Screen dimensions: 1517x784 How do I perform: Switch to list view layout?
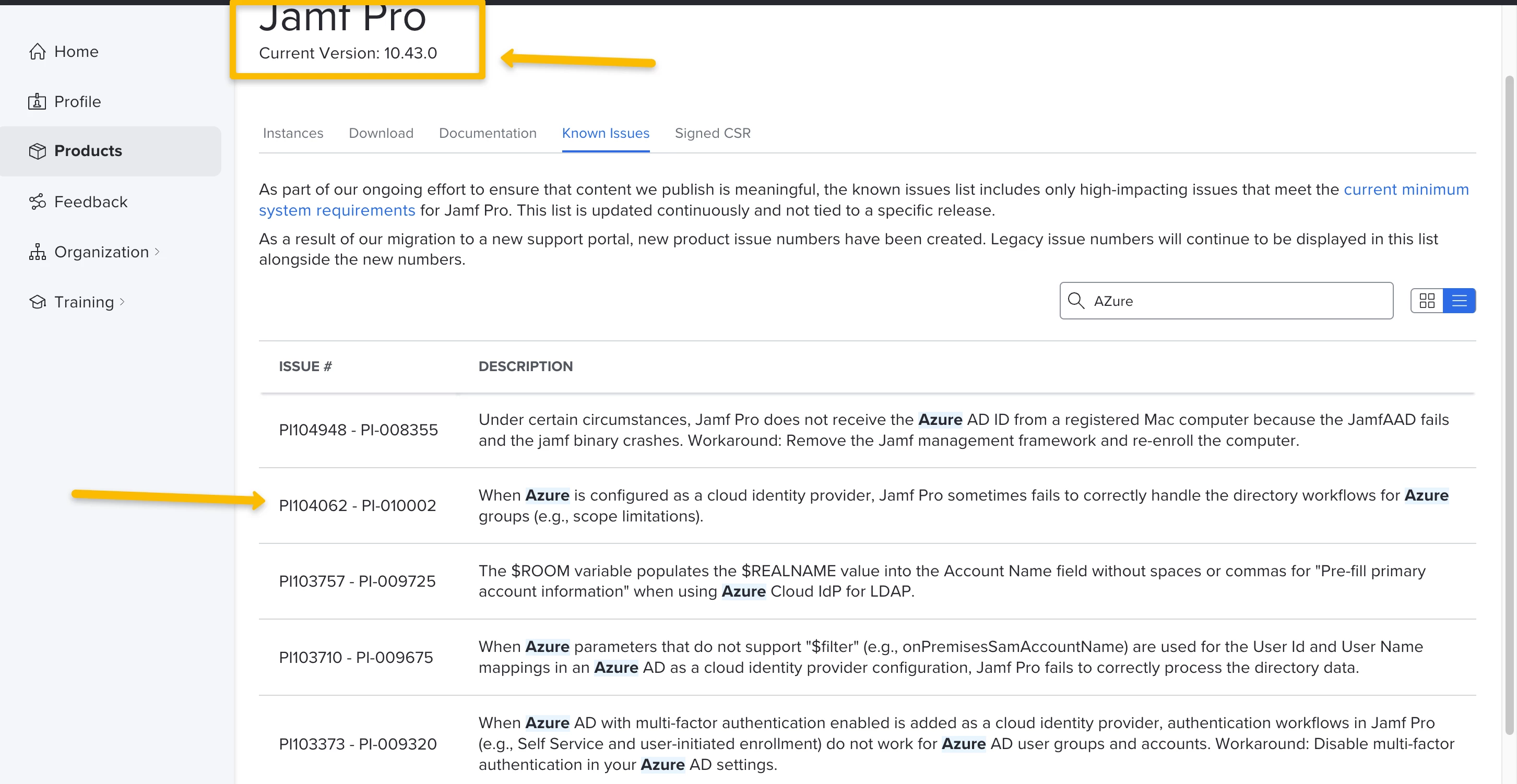[1459, 301]
